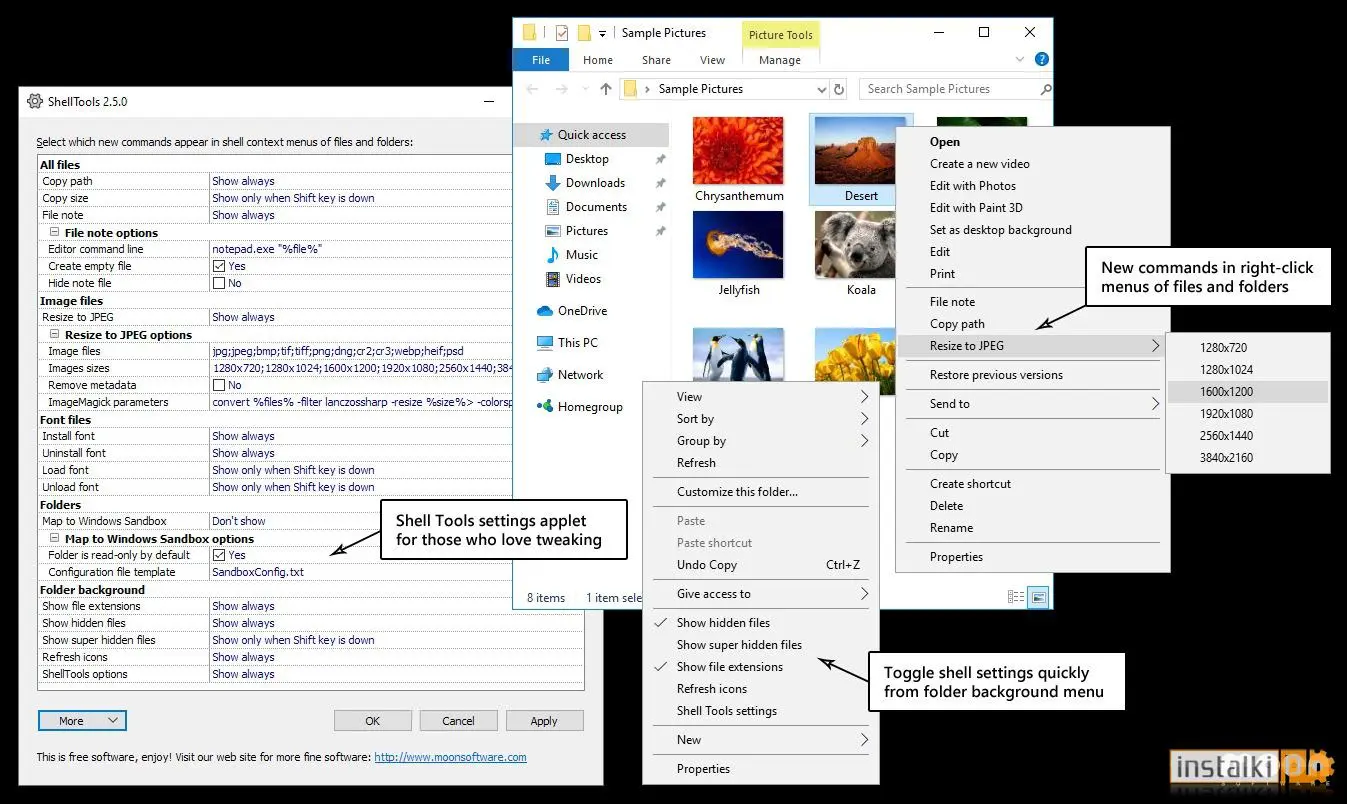Screen dimensions: 1347x804
Task: Click the refresh icon beside address bar
Action: pos(839,89)
